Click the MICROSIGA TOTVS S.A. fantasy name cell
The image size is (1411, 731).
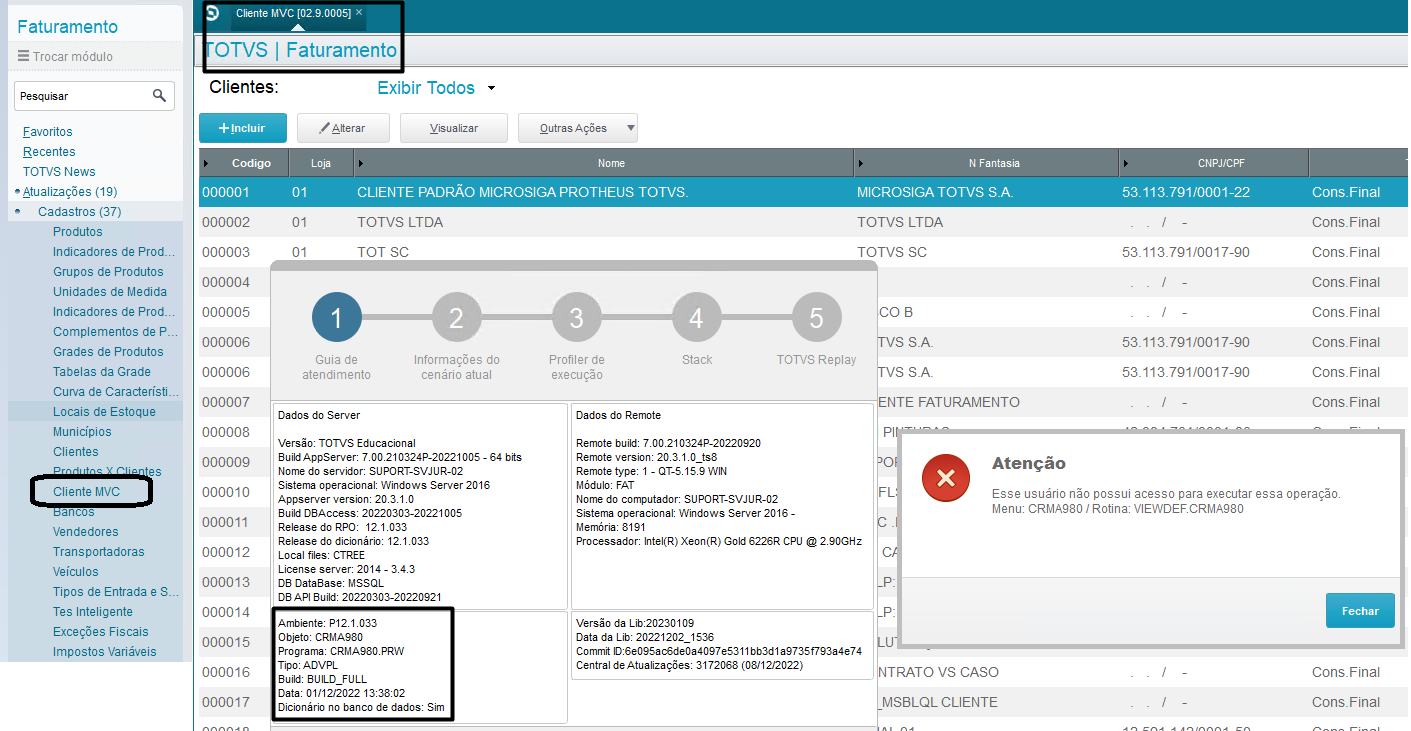[x=935, y=192]
